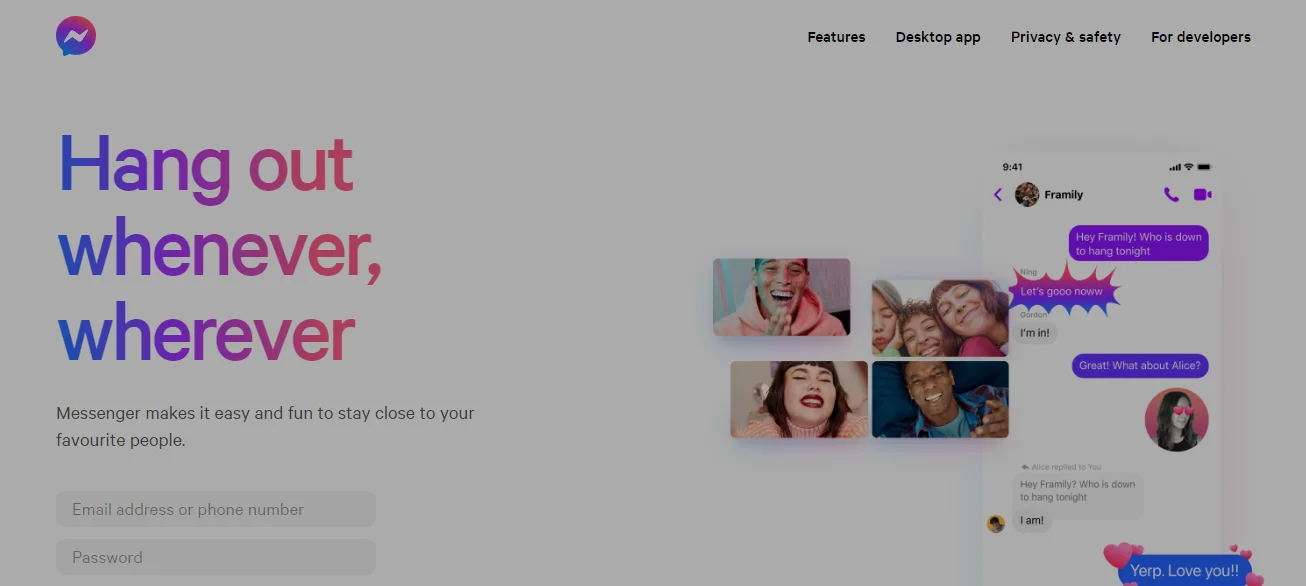
Task: Focus the Email address or phone number field
Action: [216, 509]
